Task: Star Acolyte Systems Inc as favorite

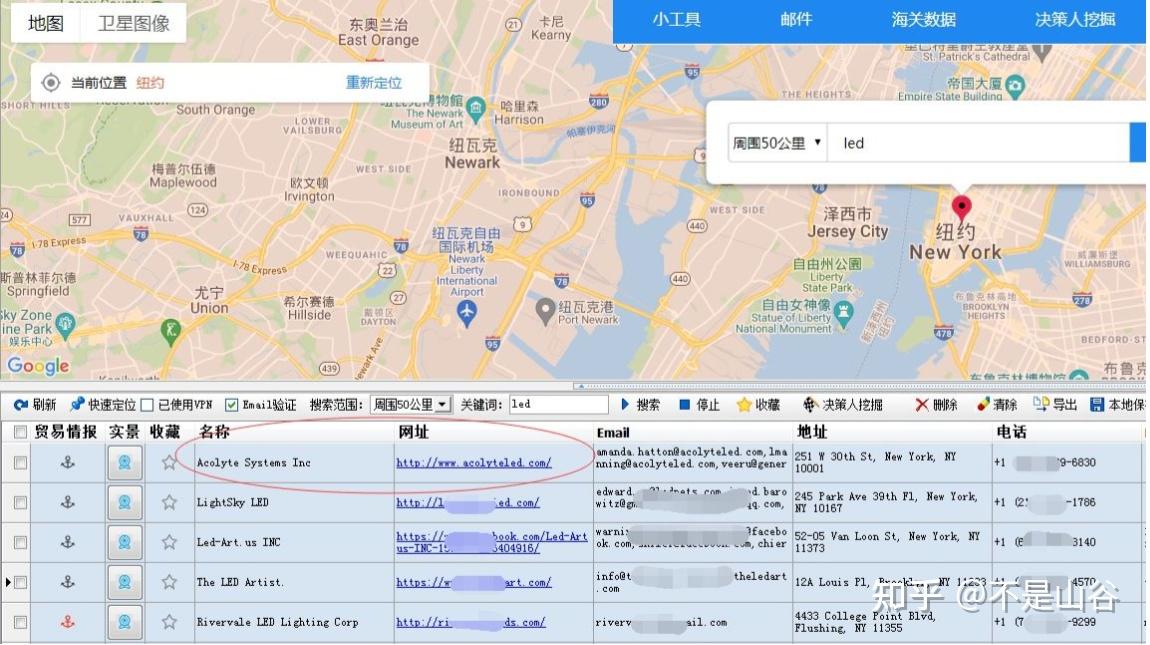Action: coord(169,463)
